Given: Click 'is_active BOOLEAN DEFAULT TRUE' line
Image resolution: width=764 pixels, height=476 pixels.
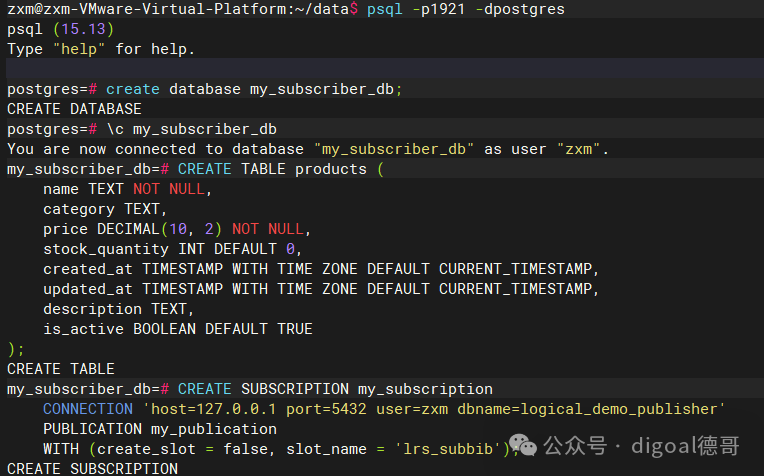Looking at the screenshot, I should 178,329.
